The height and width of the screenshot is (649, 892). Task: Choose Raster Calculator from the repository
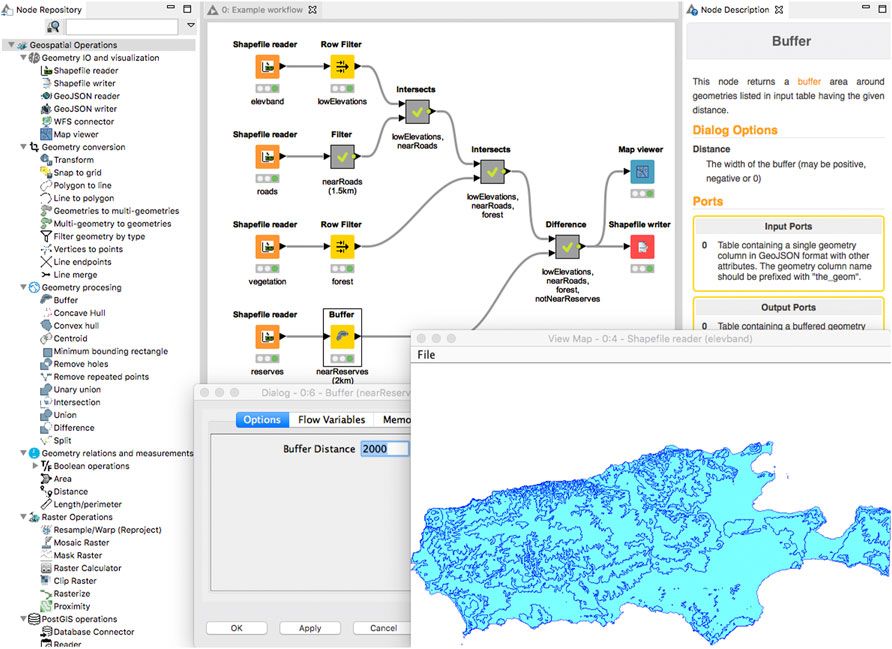click(x=87, y=568)
